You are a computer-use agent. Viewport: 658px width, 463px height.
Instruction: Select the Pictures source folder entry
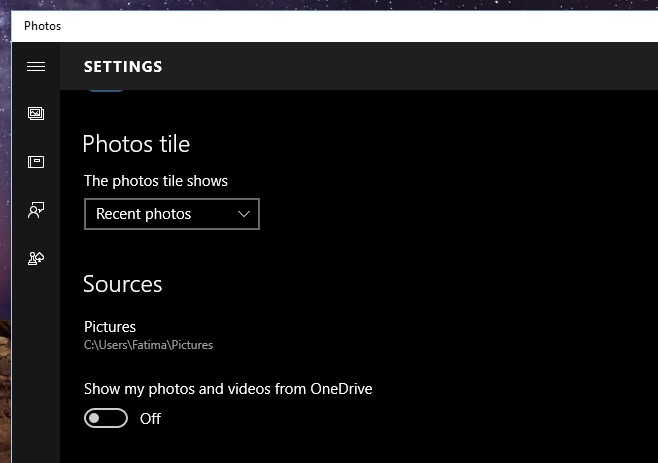pos(110,327)
